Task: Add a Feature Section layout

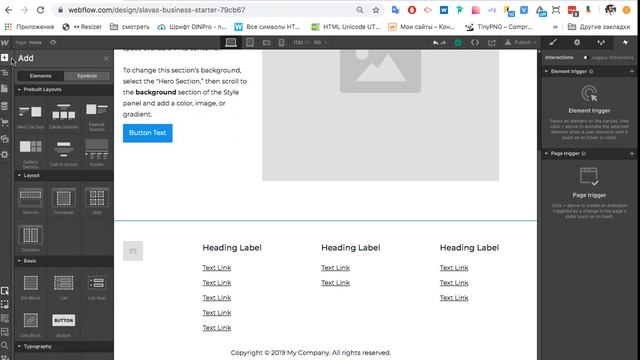Action: 97,116
